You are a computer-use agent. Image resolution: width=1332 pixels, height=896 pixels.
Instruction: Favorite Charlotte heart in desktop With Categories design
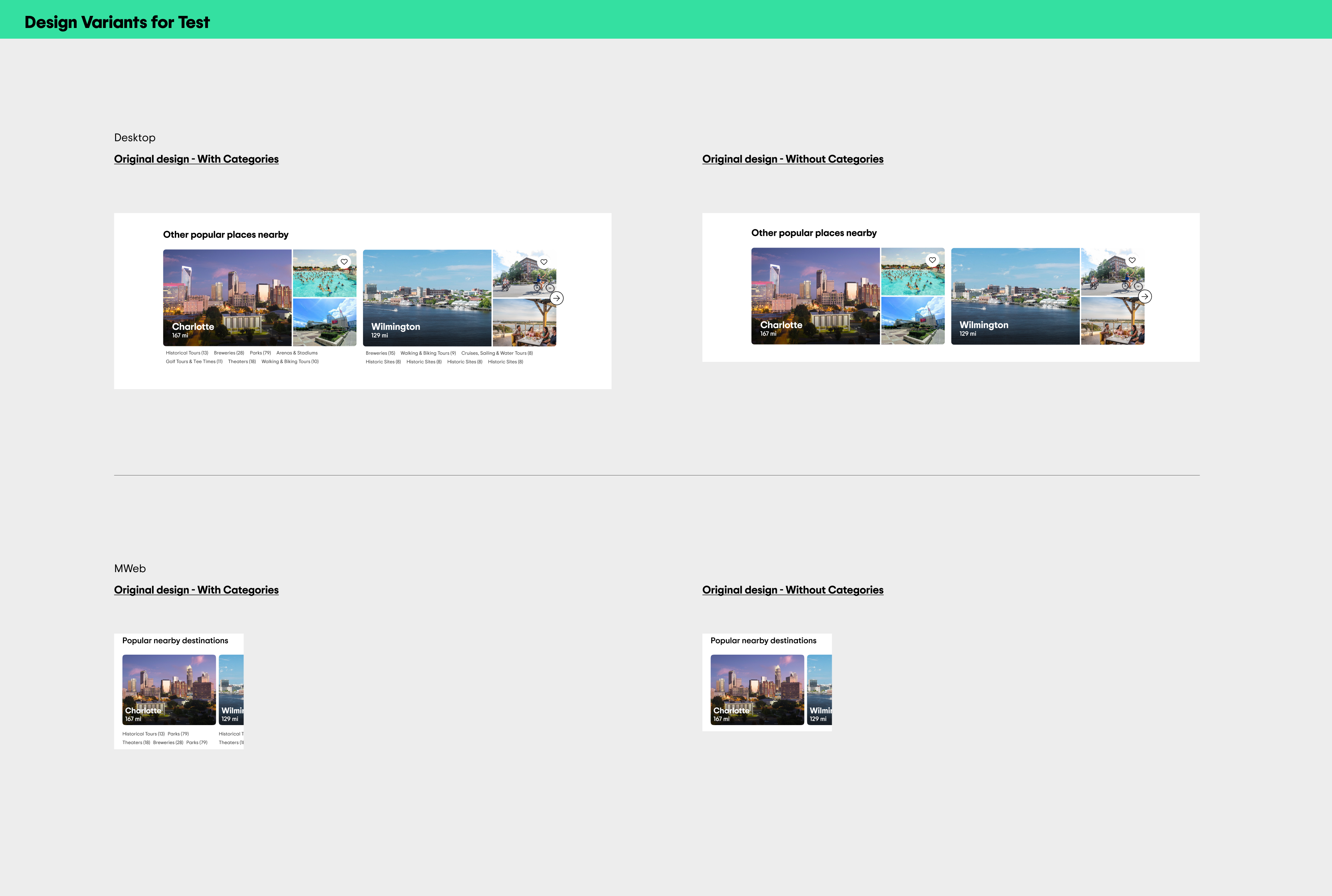point(344,262)
